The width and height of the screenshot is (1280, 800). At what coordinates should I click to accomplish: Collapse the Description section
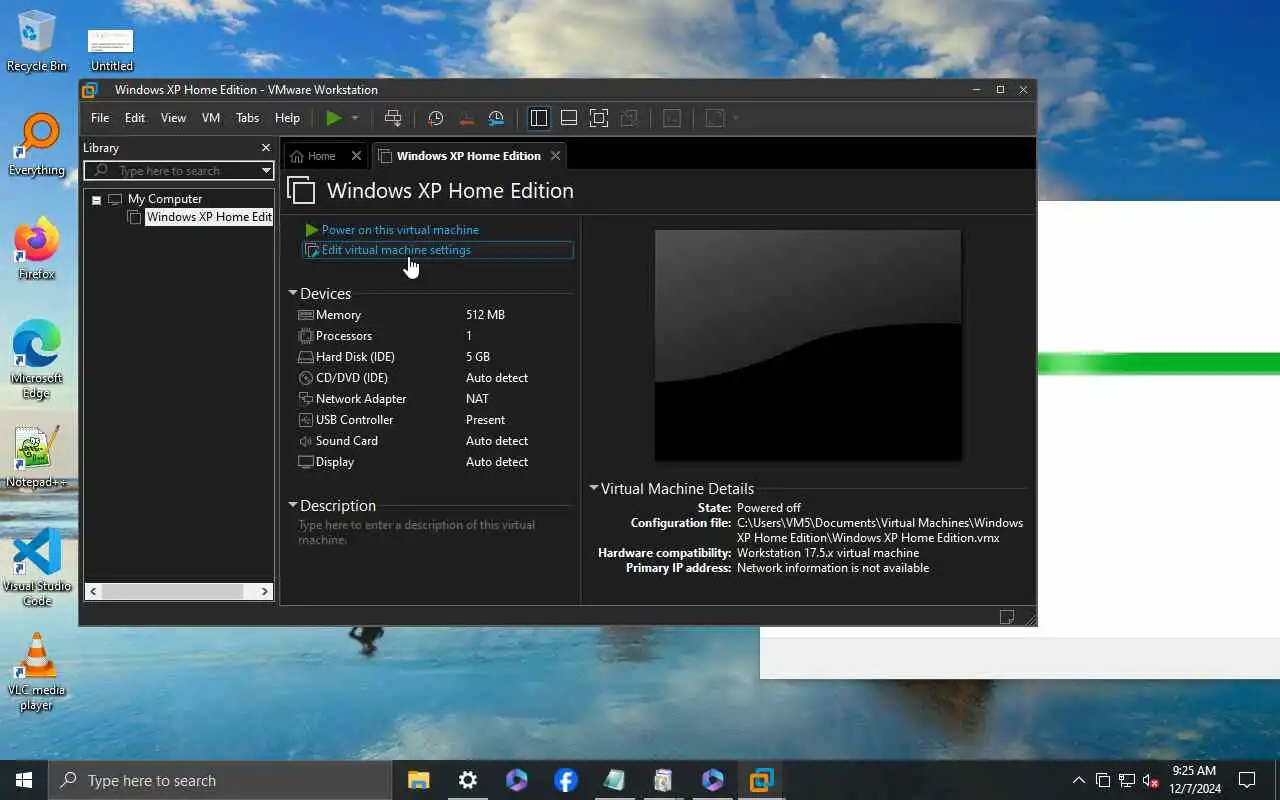[293, 505]
